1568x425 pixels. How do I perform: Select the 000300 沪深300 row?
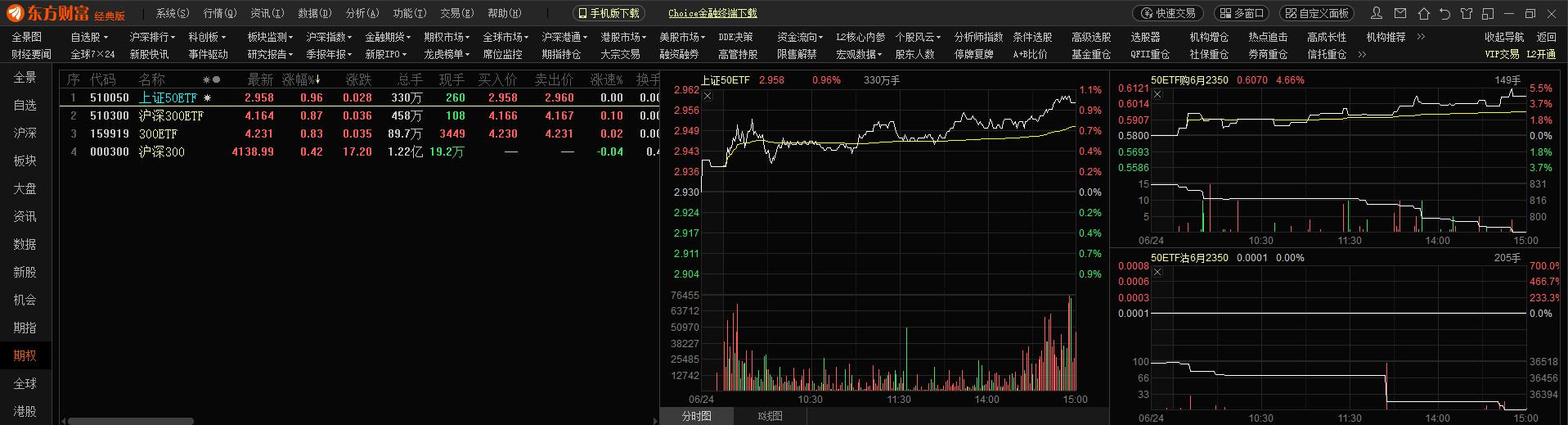(360, 151)
